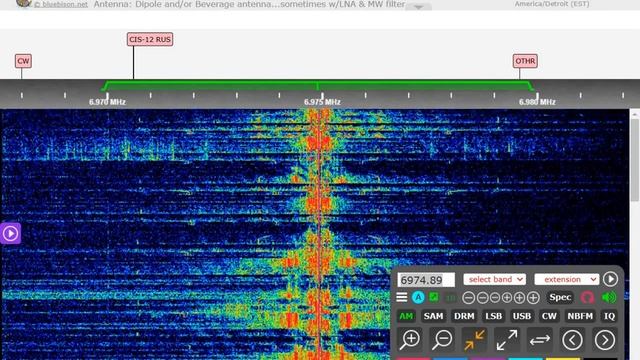Open the select band dropdown
The height and width of the screenshot is (360, 640).
point(494,279)
